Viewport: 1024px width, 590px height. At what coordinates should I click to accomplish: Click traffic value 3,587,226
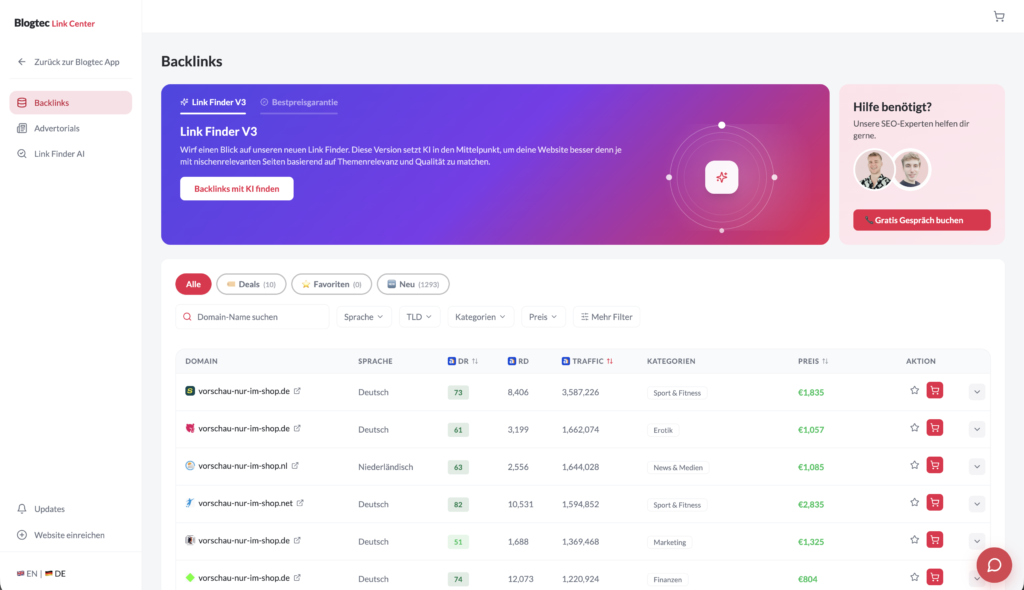(x=580, y=392)
